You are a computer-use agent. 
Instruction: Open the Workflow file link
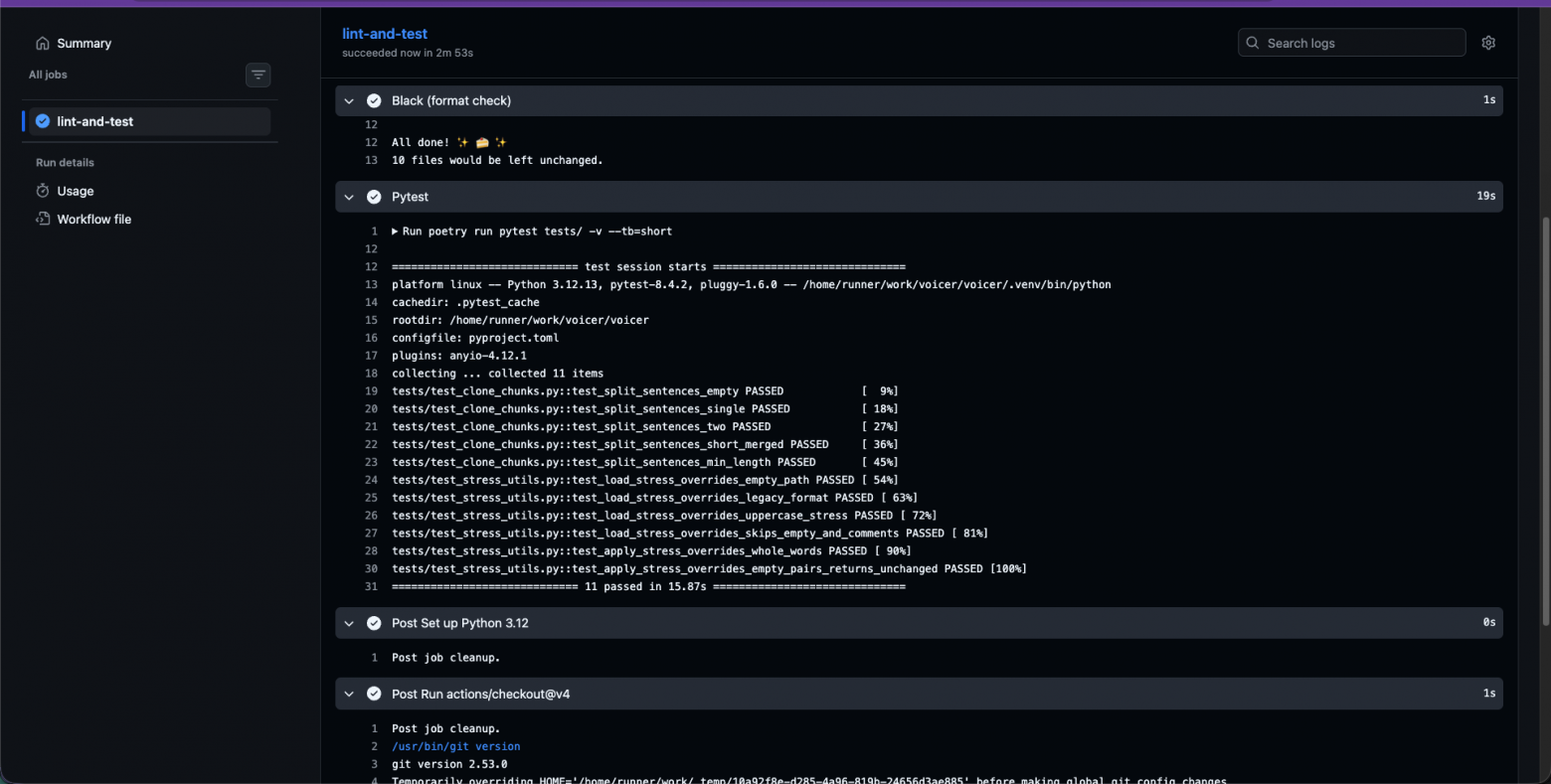coord(93,219)
